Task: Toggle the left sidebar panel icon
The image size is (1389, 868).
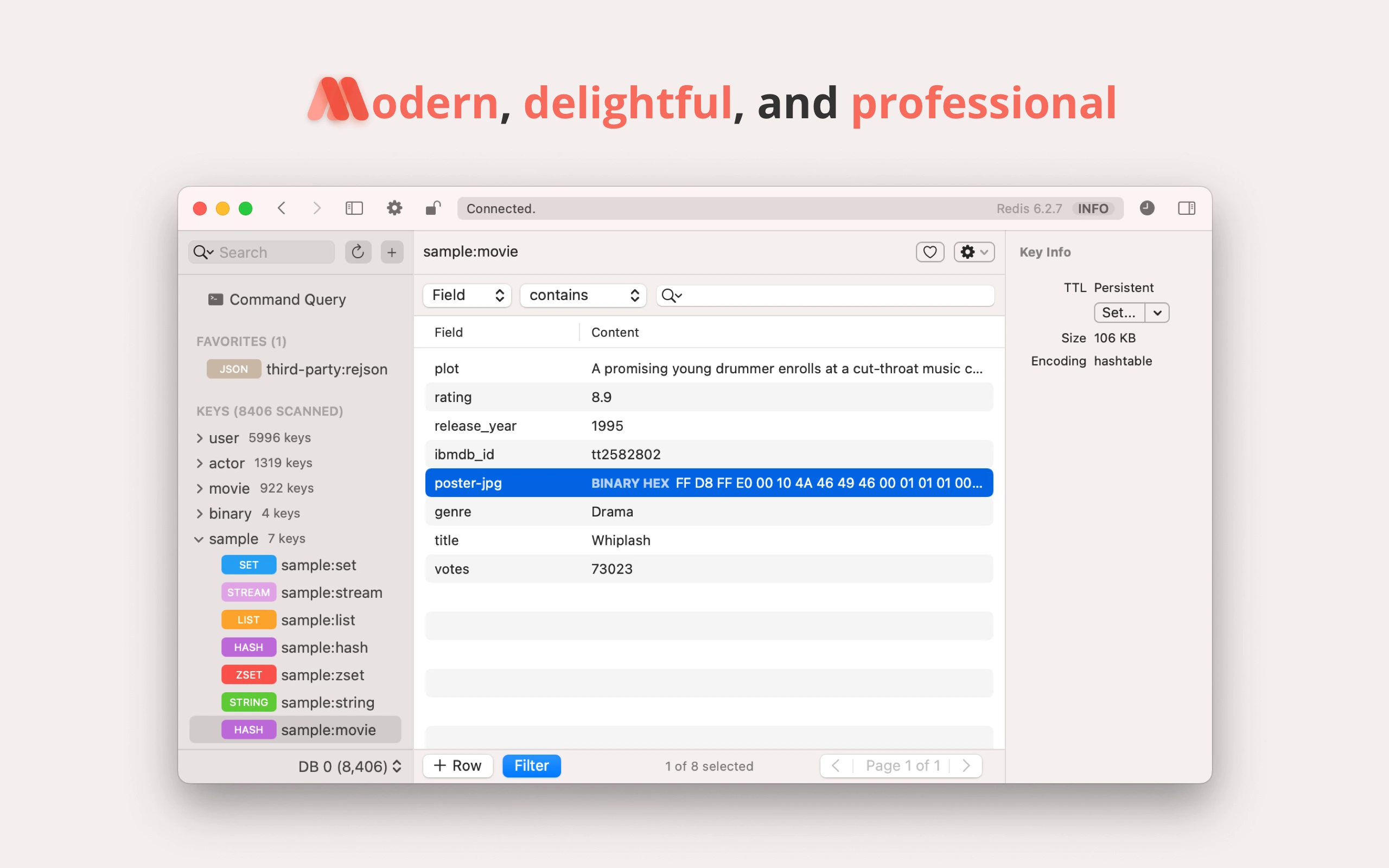Action: 354,208
